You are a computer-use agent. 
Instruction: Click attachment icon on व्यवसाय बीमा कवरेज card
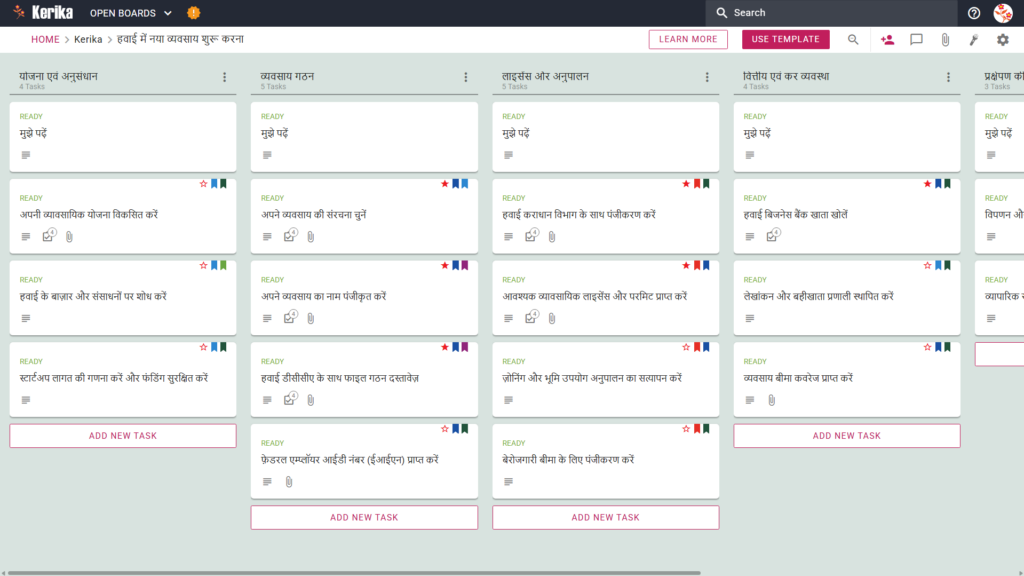click(x=771, y=400)
